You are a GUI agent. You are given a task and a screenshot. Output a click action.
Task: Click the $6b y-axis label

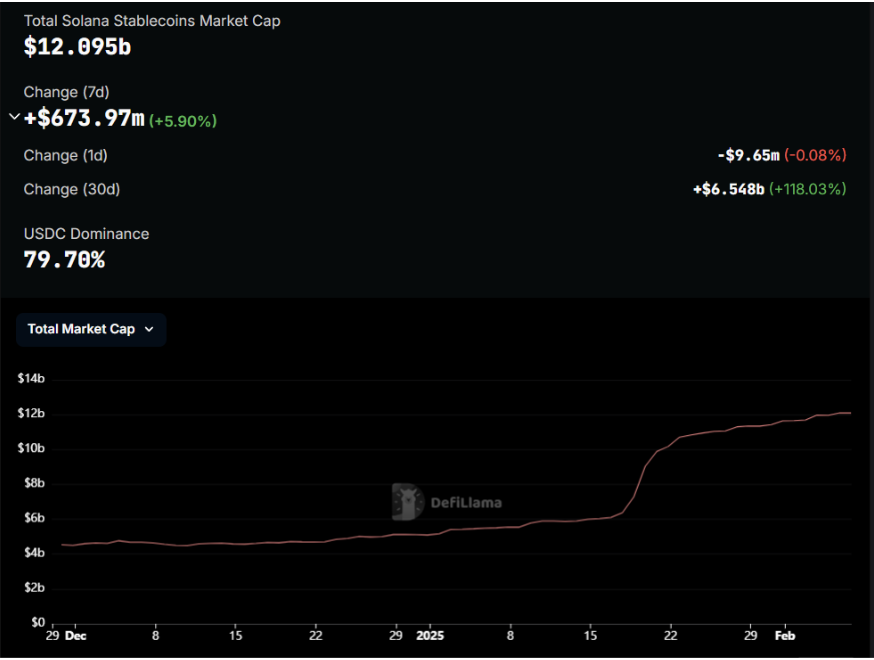pos(34,518)
